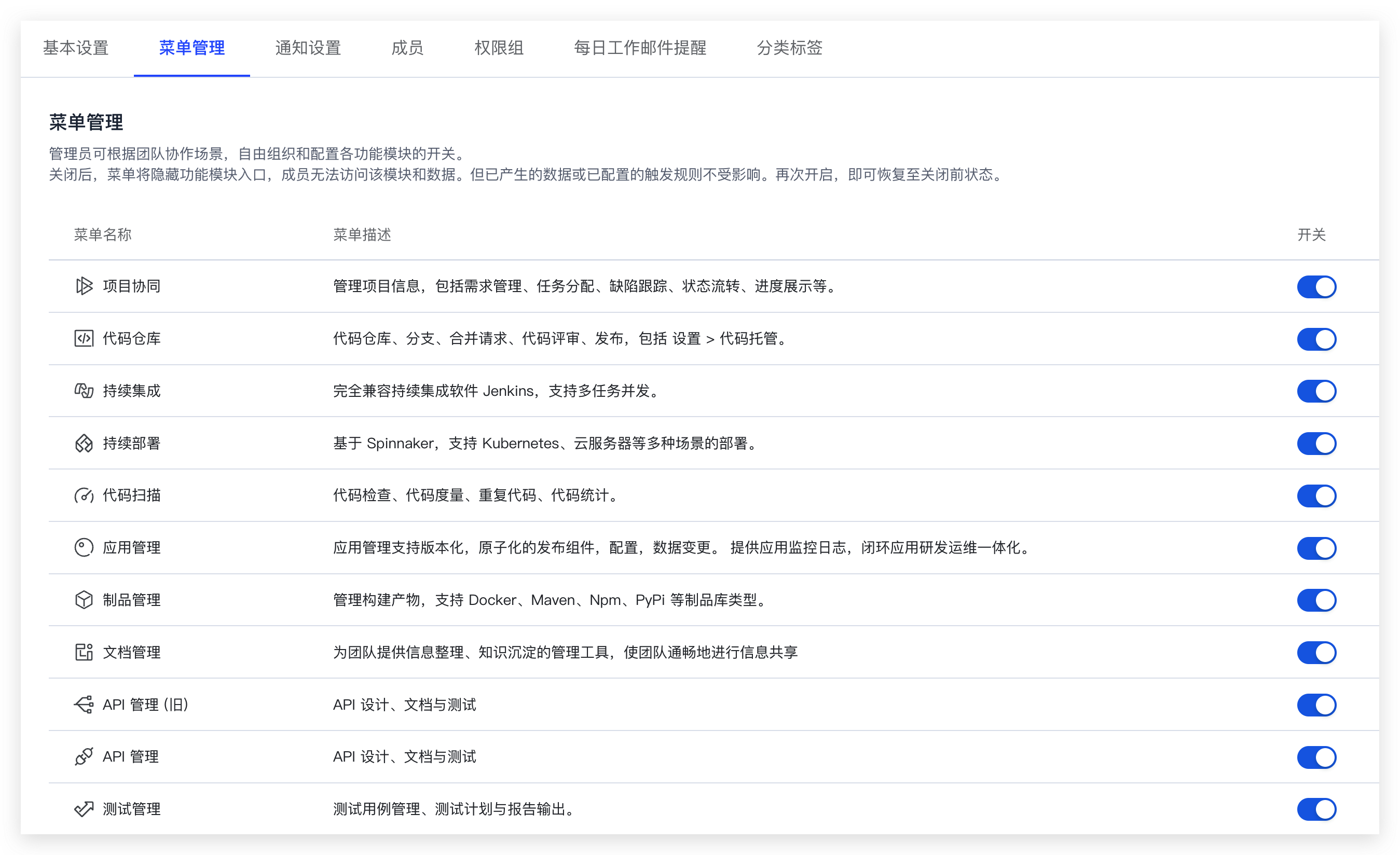Click the 菜单描述 column header
The width and height of the screenshot is (1400, 855).
coord(362,235)
